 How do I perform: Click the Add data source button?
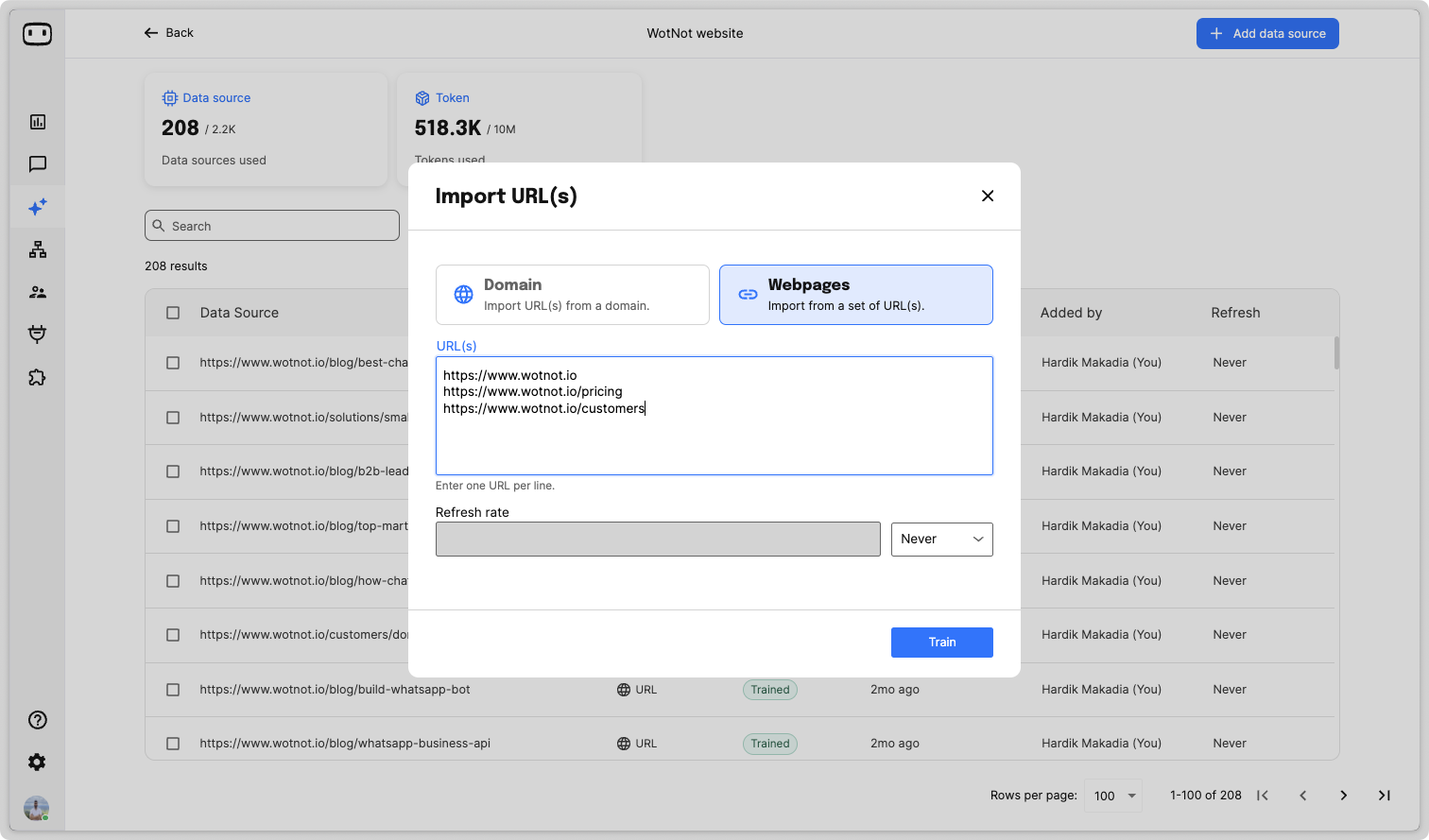pos(1266,34)
